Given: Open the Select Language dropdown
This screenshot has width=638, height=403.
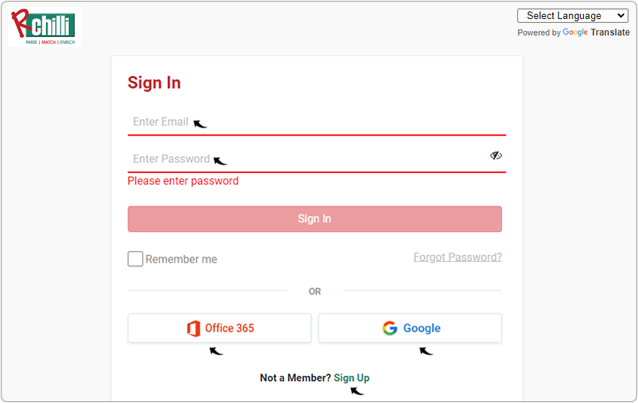Looking at the screenshot, I should point(572,16).
